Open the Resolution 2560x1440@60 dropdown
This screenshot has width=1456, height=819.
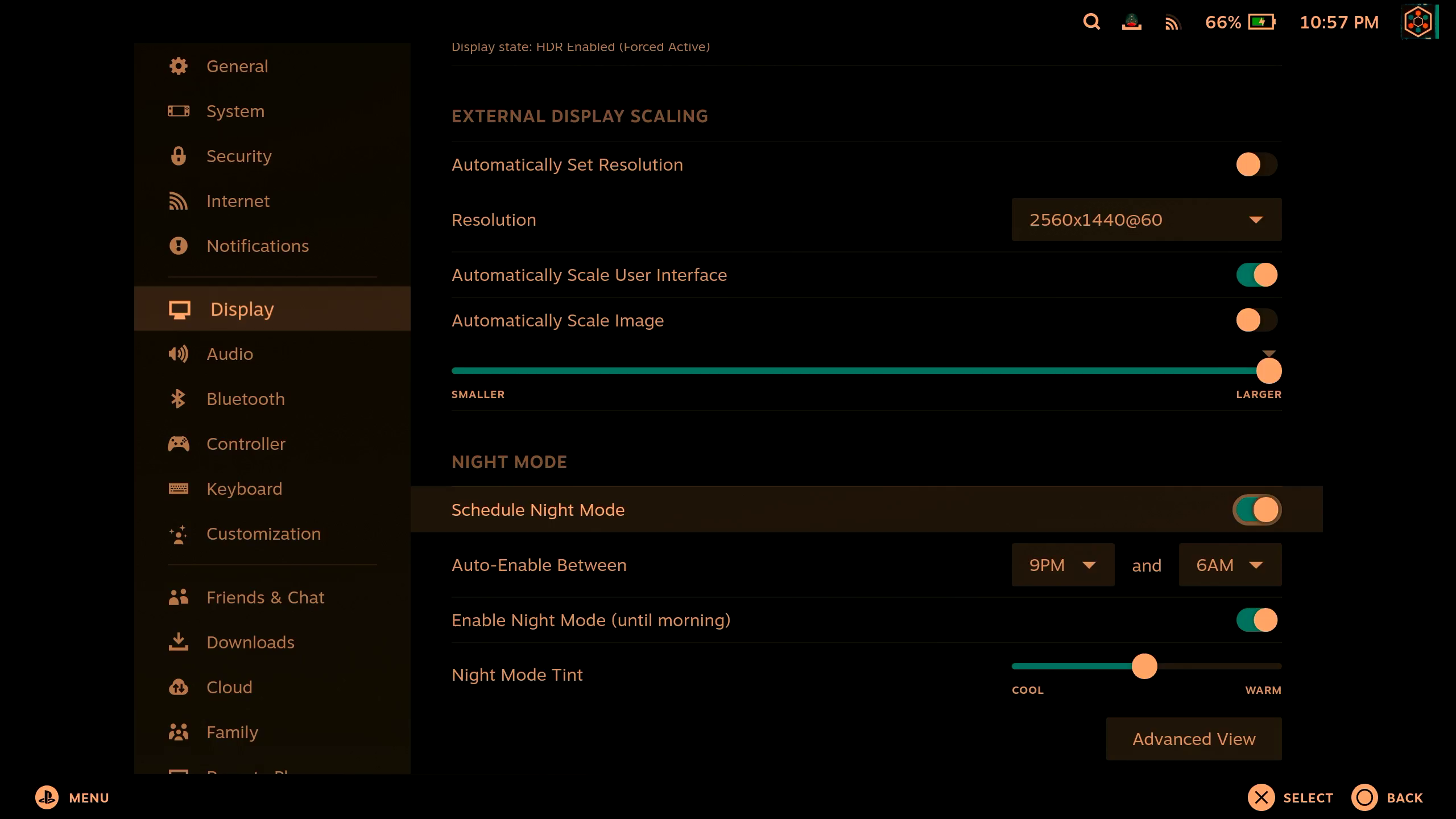(x=1146, y=220)
